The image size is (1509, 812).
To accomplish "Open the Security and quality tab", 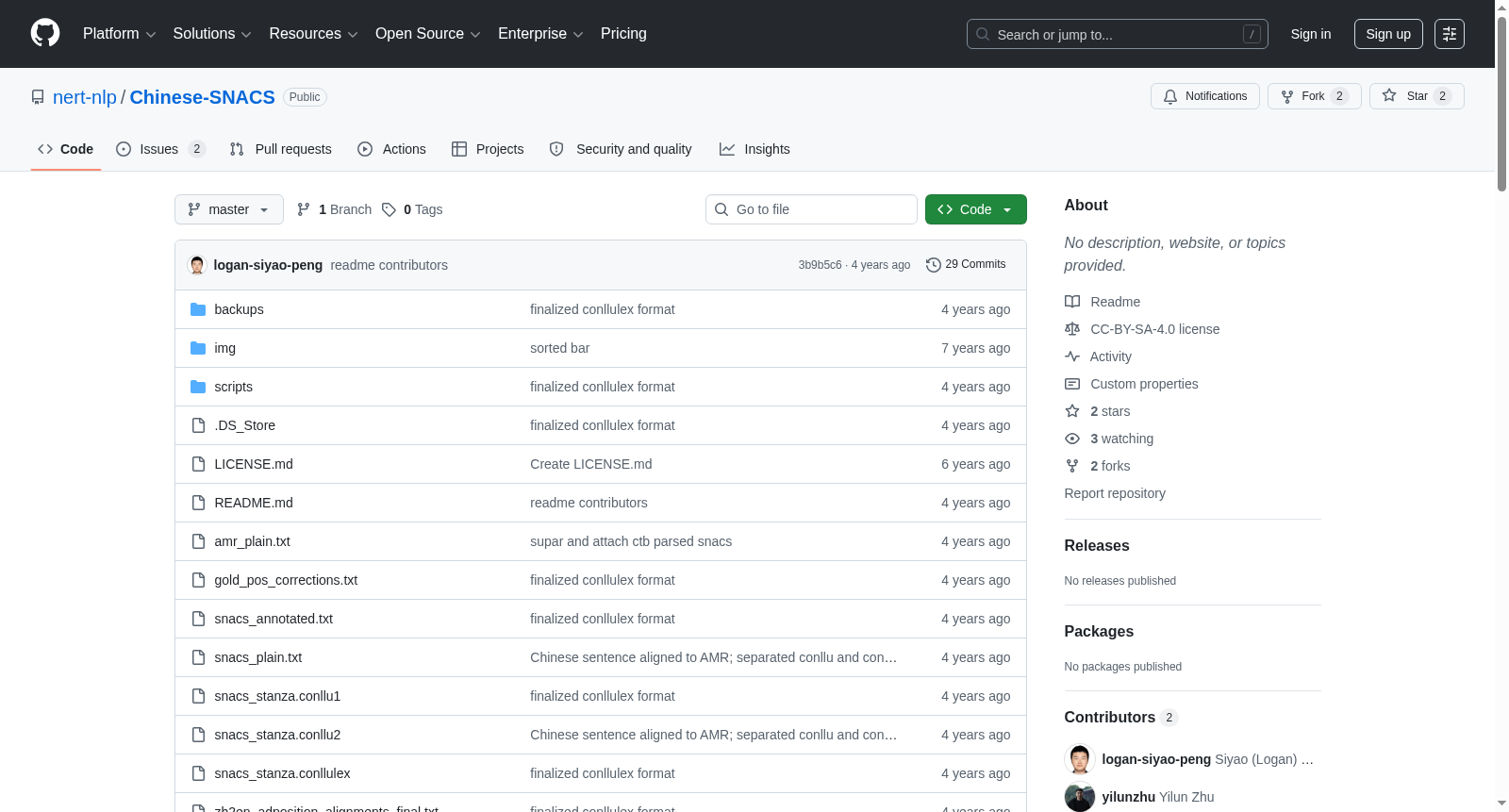I will coord(621,149).
